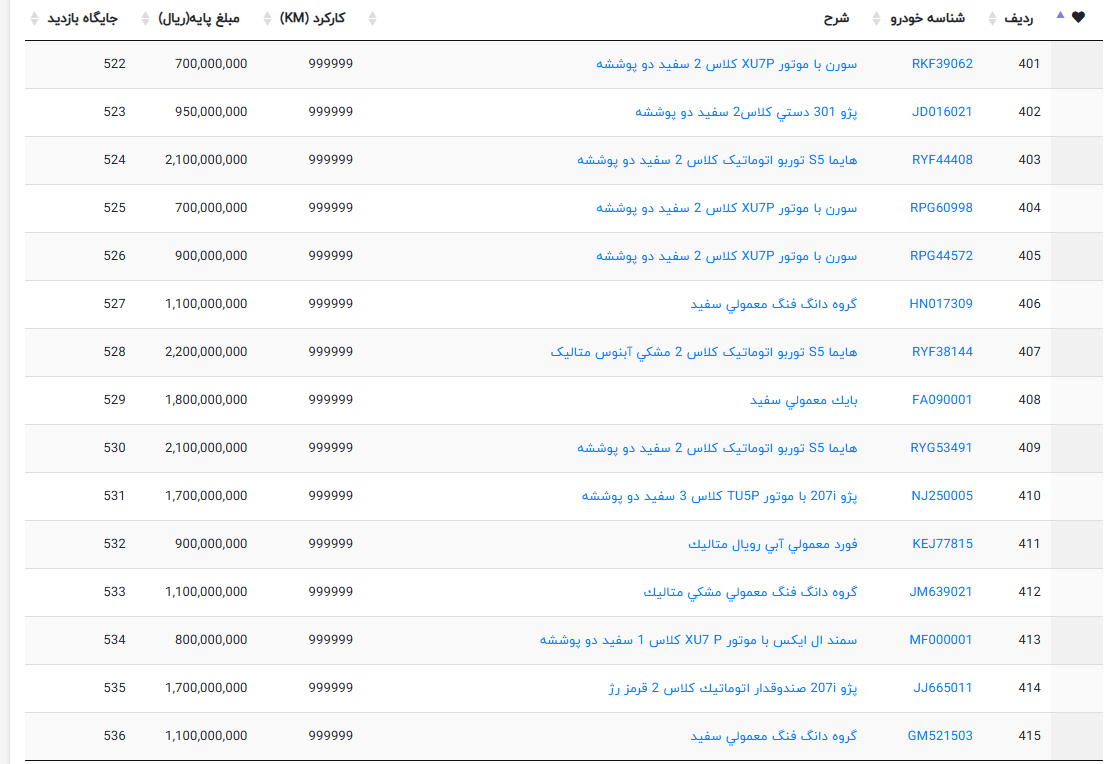Sort by ردیف column header label

[1019, 19]
